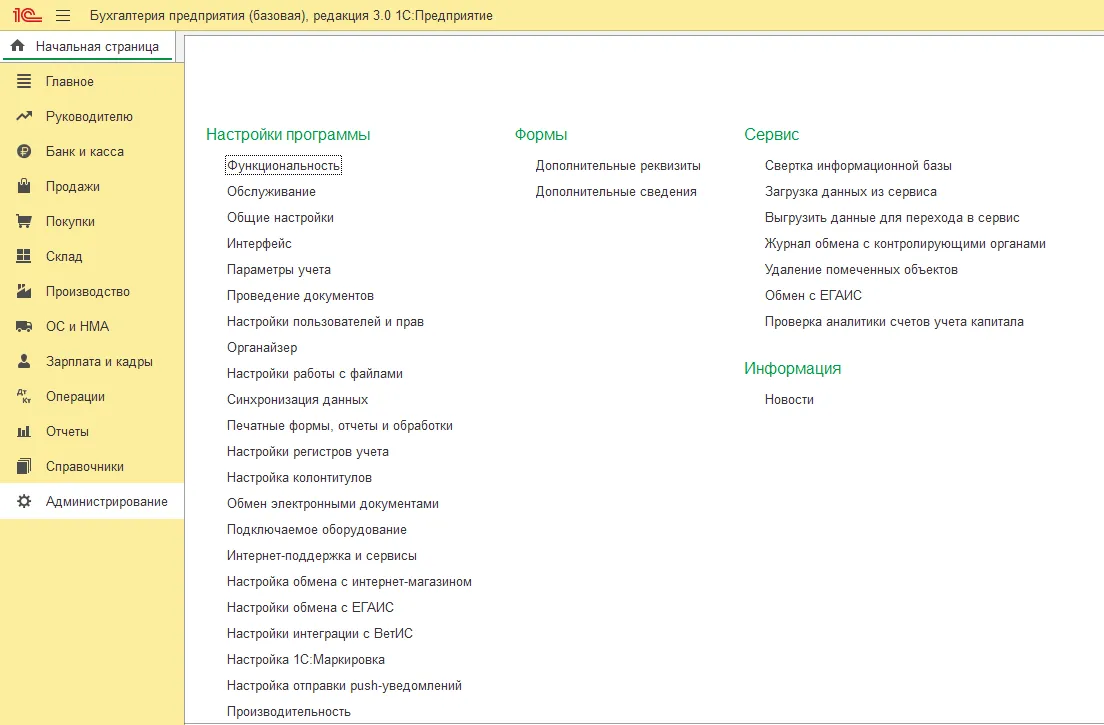
Task: Click the Отчеты bar chart icon
Action: [24, 431]
